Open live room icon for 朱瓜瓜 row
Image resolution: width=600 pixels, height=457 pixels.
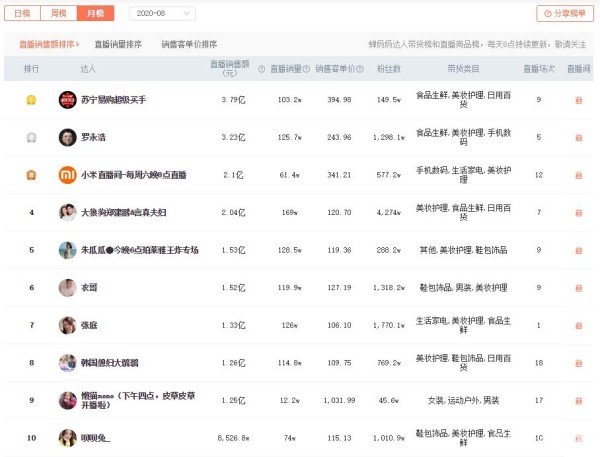(579, 250)
